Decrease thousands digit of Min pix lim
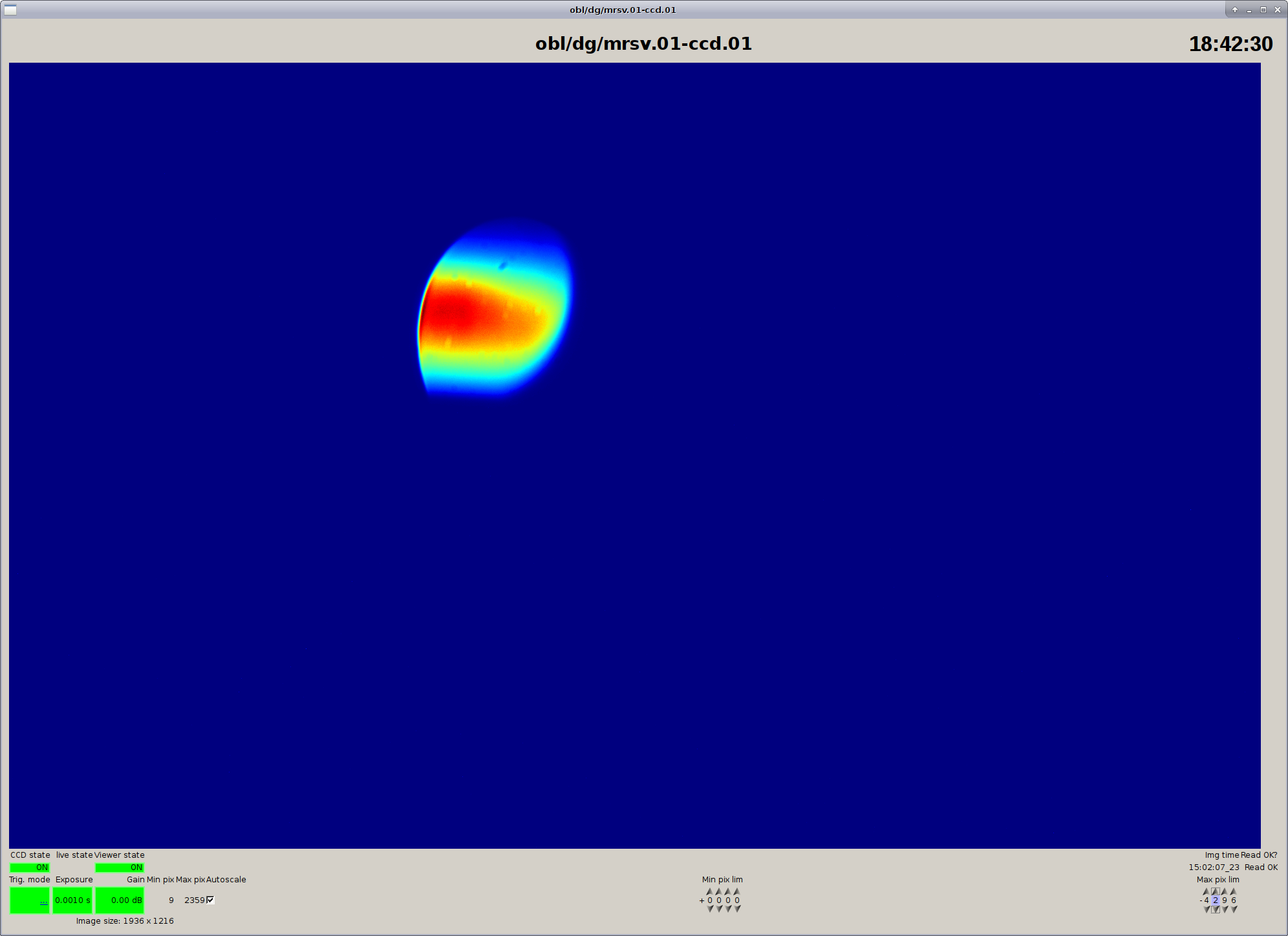This screenshot has width=1288, height=936. click(710, 909)
